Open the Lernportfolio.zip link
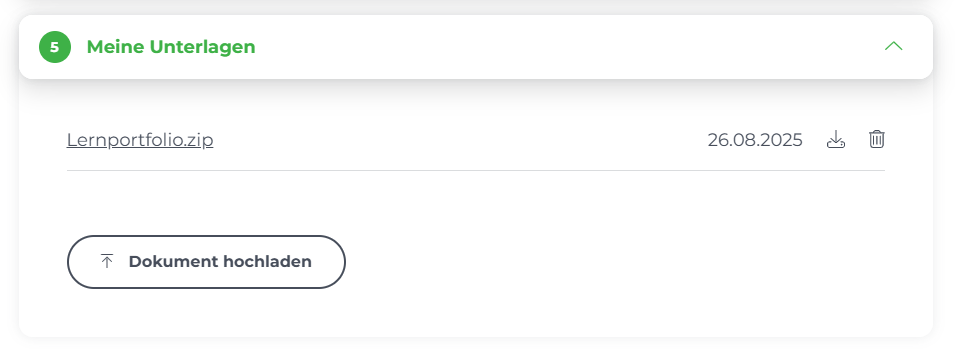The width and height of the screenshot is (955, 361). click(140, 140)
